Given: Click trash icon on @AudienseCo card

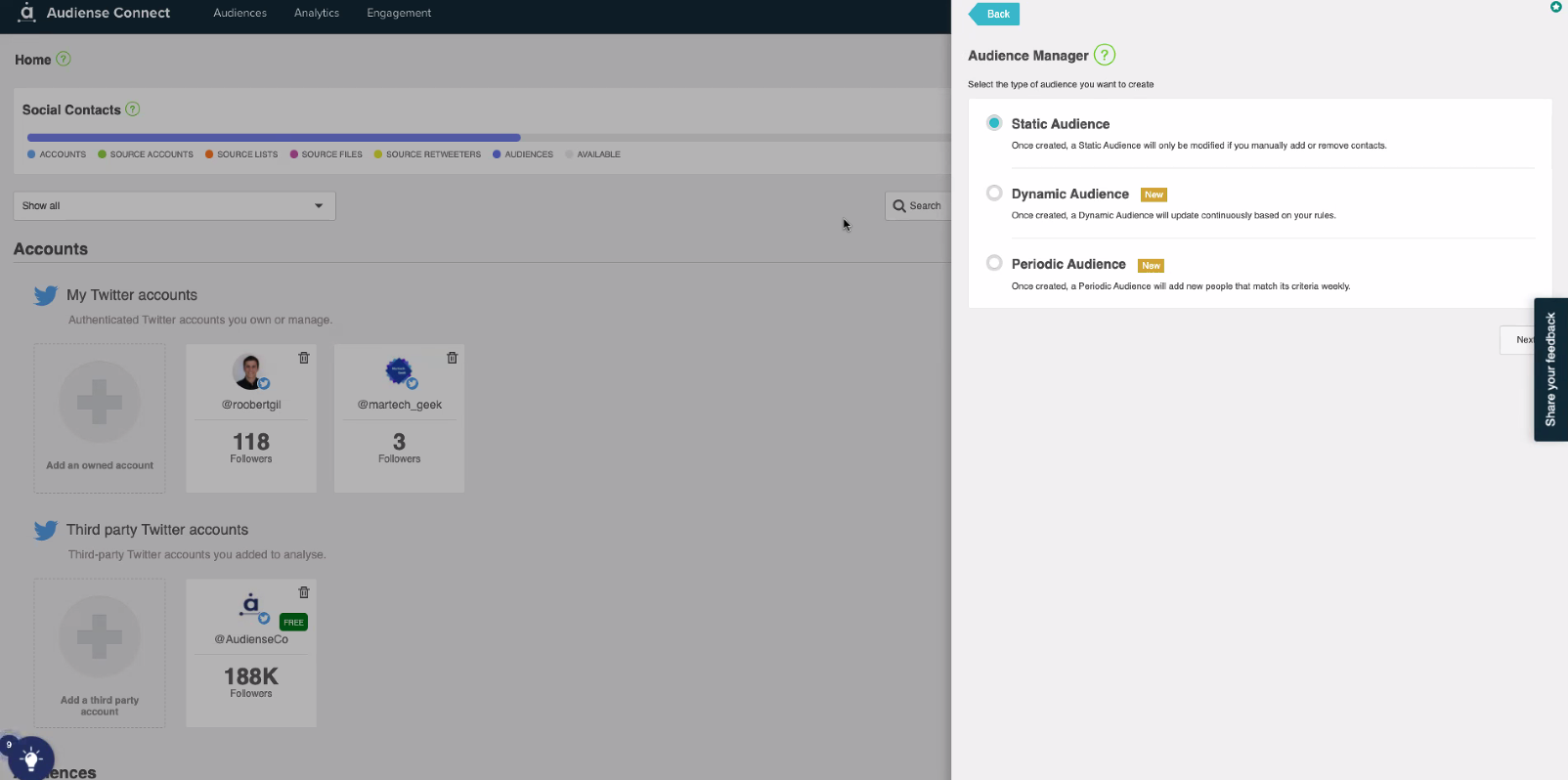Looking at the screenshot, I should 304,592.
